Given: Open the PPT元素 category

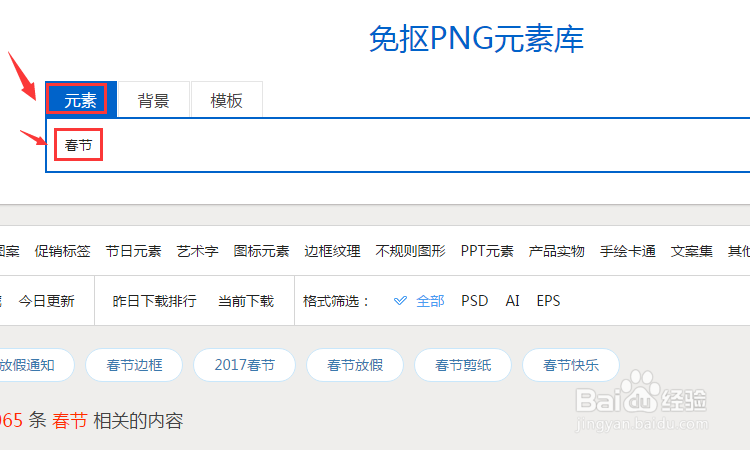Looking at the screenshot, I should coord(487,251).
